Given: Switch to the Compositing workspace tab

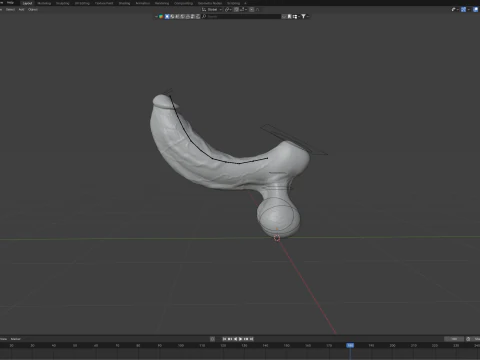Looking at the screenshot, I should pos(183,3).
